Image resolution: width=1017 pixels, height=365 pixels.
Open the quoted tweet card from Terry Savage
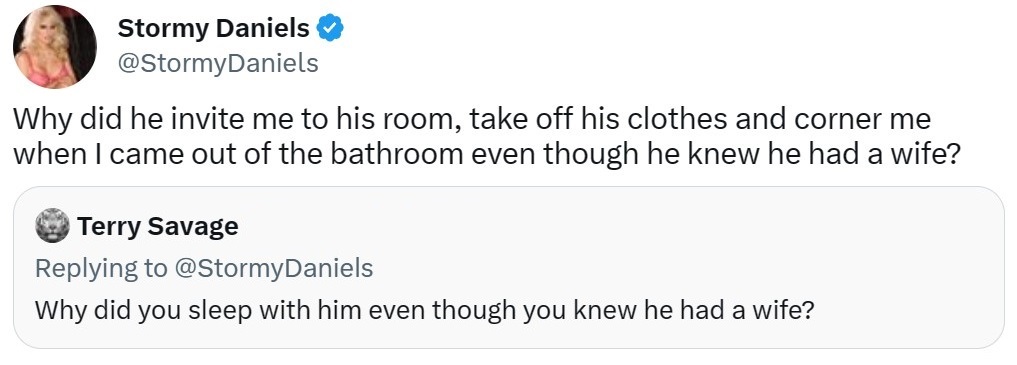[x=508, y=267]
